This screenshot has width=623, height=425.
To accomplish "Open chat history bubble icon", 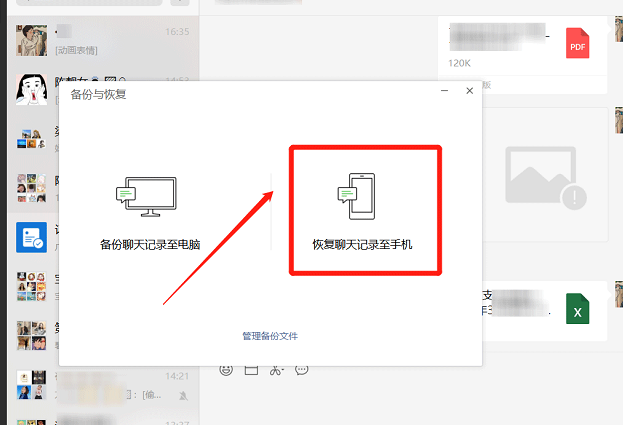I will click(x=302, y=370).
